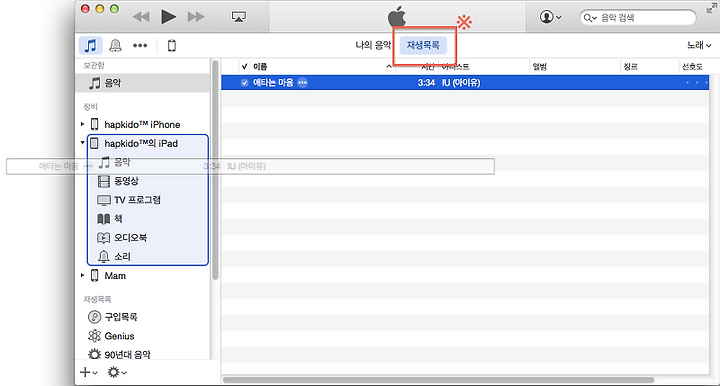Screen dimensions: 720x386
Task: Start playback with the play button
Action: click(169, 17)
